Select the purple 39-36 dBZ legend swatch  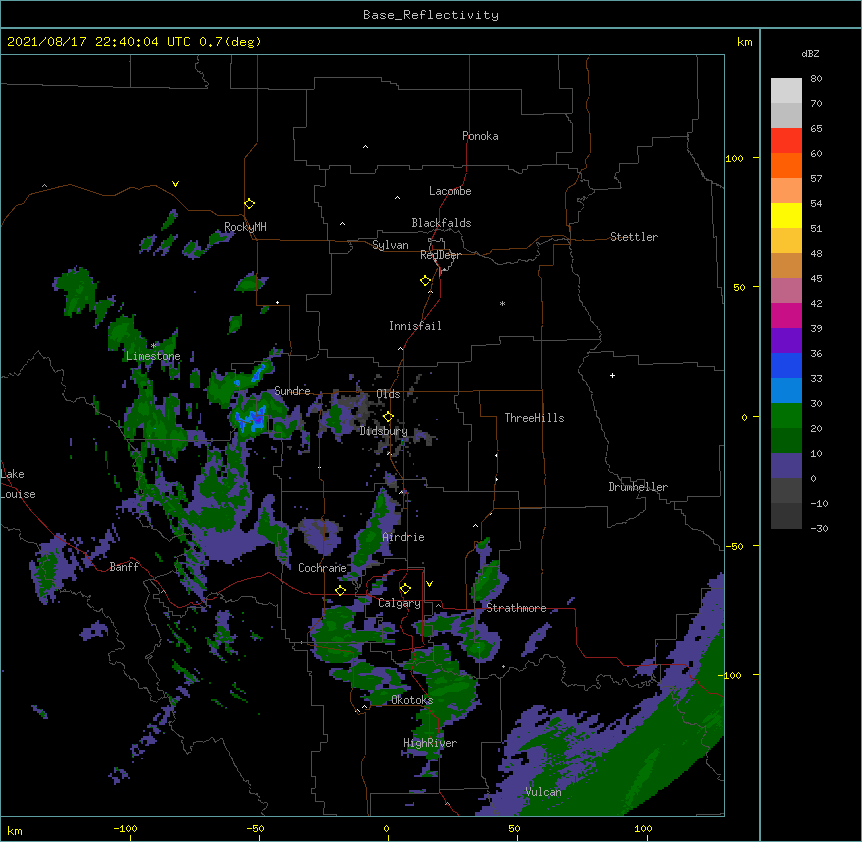[x=786, y=341]
